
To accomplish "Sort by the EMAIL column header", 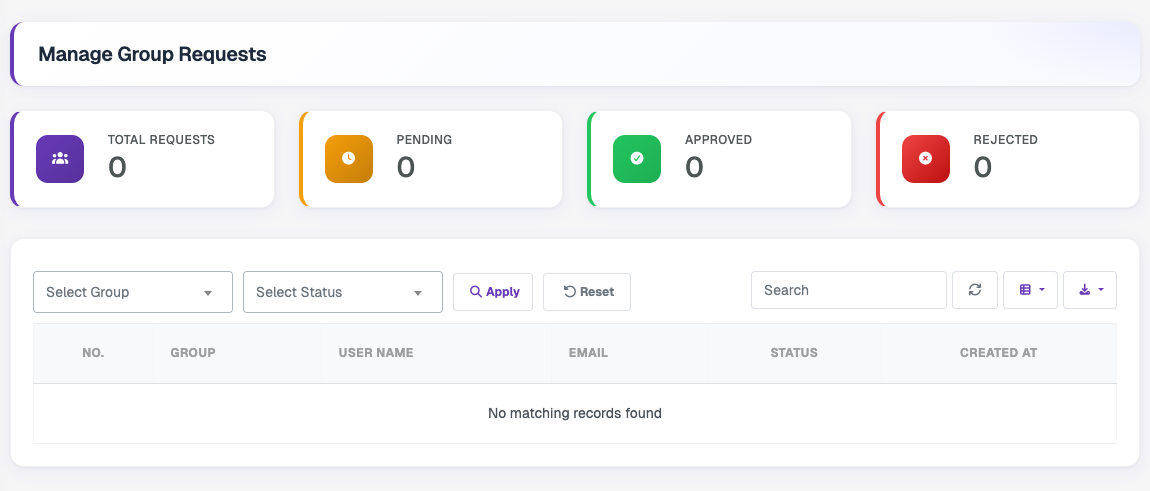I will [629, 353].
